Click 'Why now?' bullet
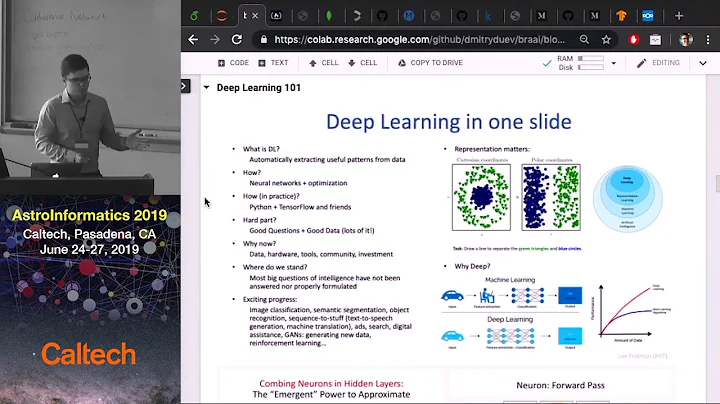720x404 pixels. click(259, 243)
